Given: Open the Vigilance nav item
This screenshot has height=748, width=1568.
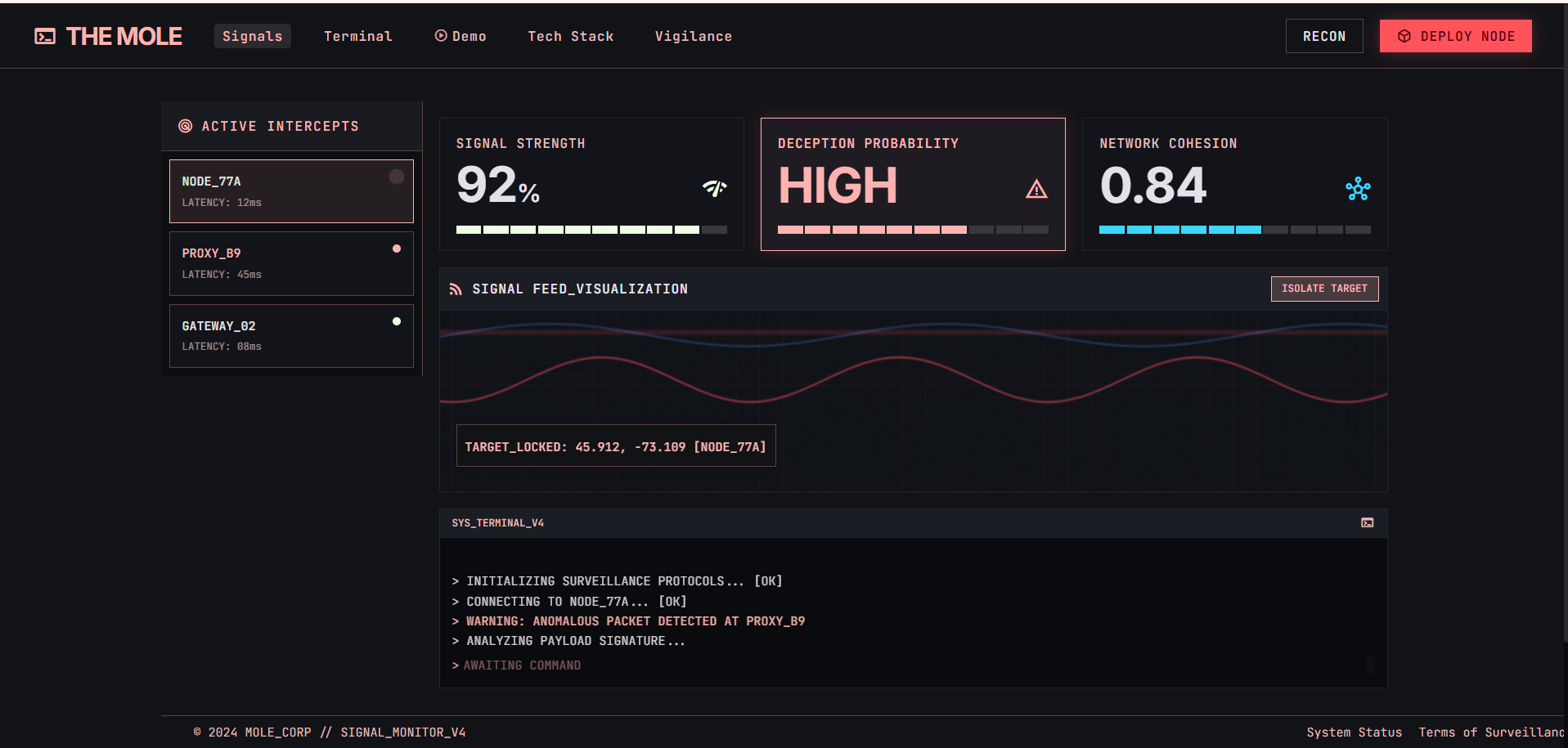Looking at the screenshot, I should pos(693,36).
